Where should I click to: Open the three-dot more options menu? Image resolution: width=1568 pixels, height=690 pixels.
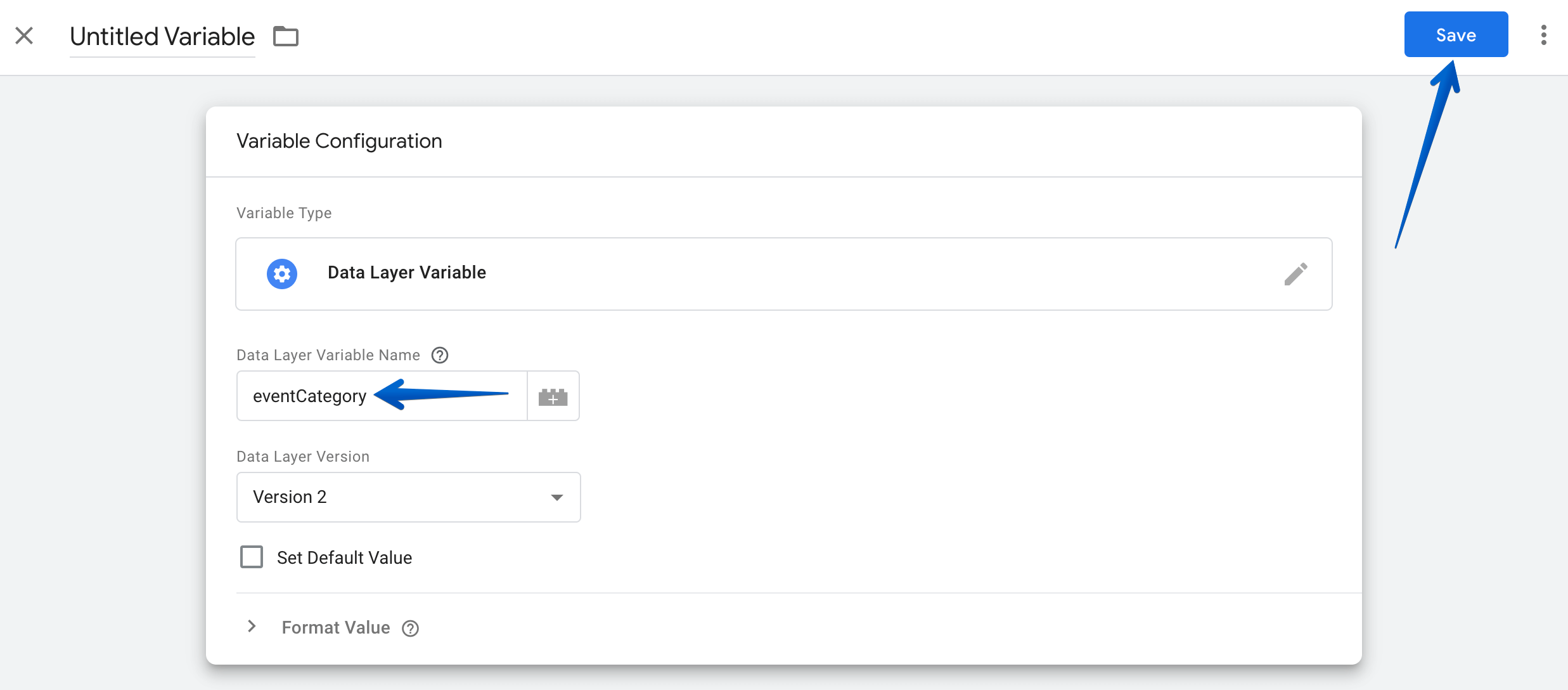point(1544,35)
